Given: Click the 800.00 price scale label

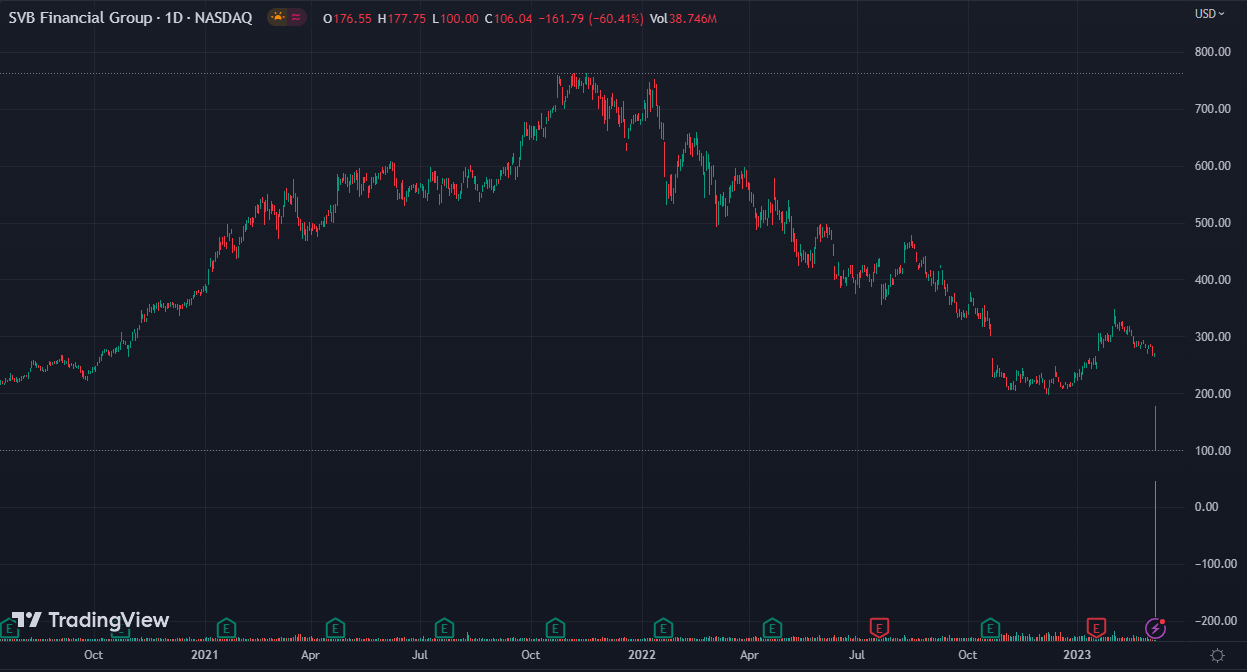Looking at the screenshot, I should pos(1211,52).
